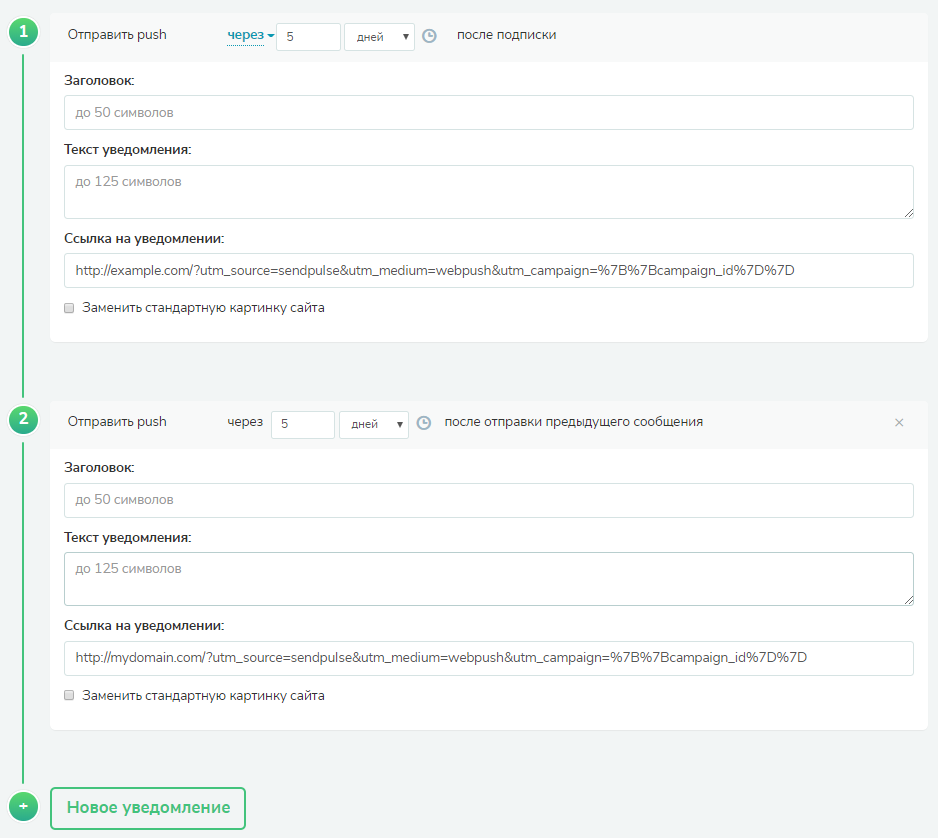
Task: Focus the delay number field in notification 1
Action: [x=308, y=37]
